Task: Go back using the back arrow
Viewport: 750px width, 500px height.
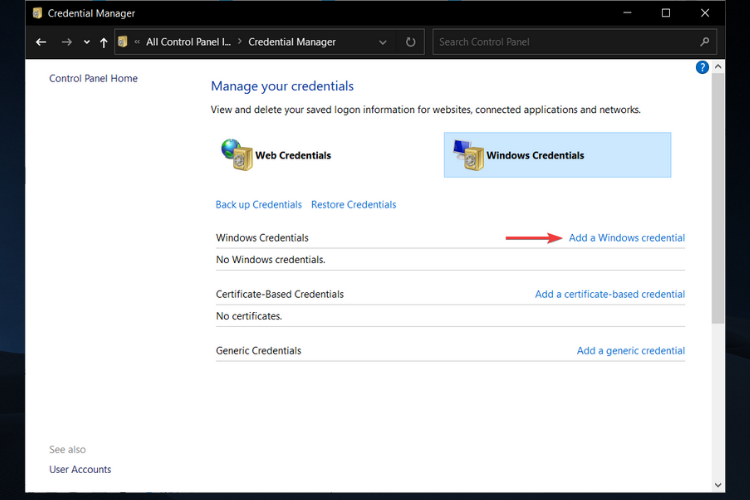Action: click(41, 42)
